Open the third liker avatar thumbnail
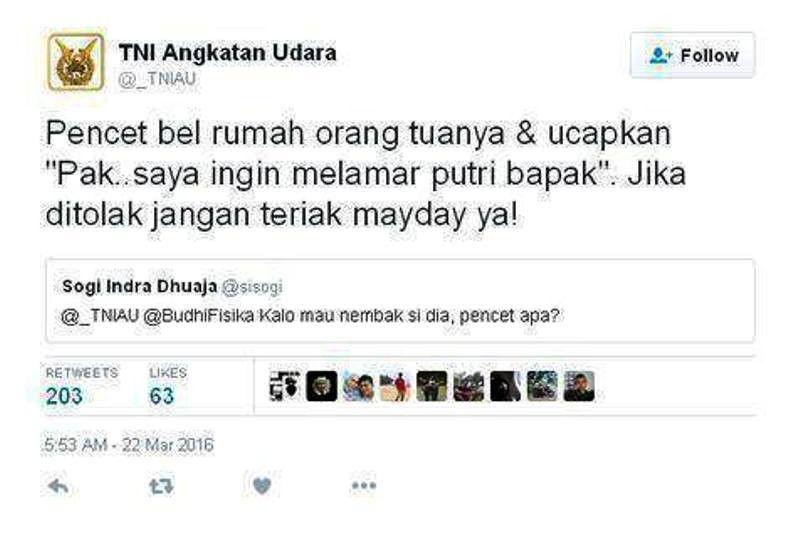Viewport: 800px width, 536px height. tap(358, 386)
